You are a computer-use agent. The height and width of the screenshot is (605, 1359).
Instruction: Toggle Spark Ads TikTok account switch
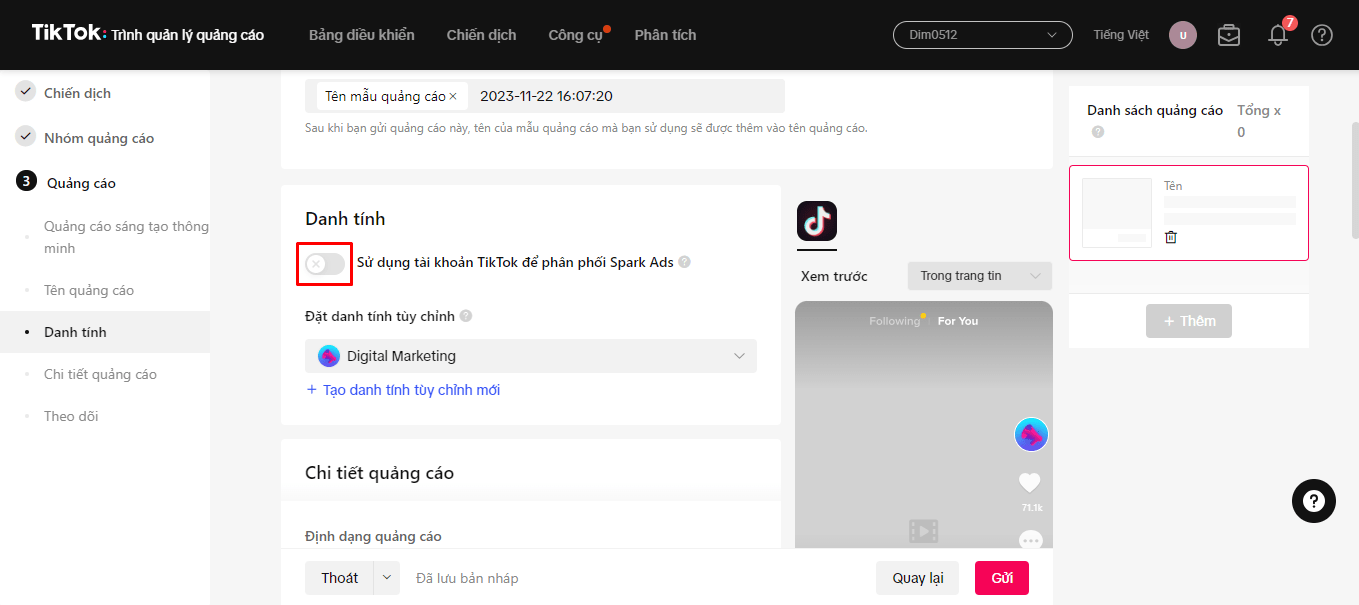click(x=325, y=264)
